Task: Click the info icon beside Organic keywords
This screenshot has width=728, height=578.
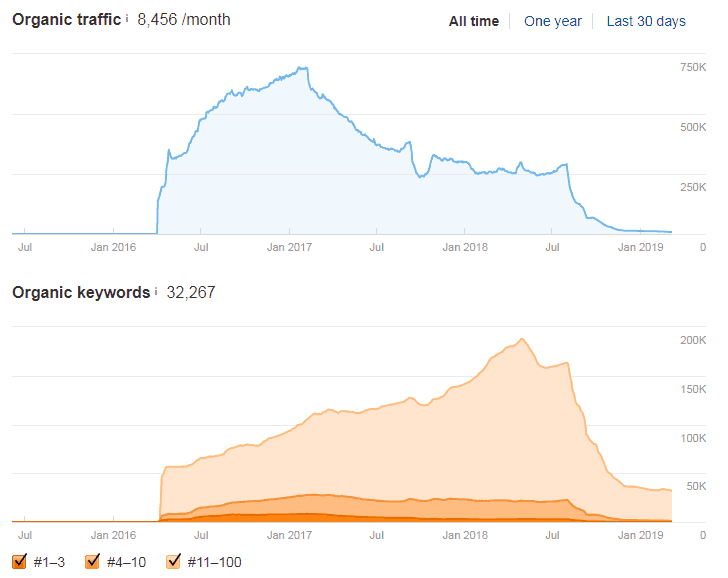Action: (155, 292)
